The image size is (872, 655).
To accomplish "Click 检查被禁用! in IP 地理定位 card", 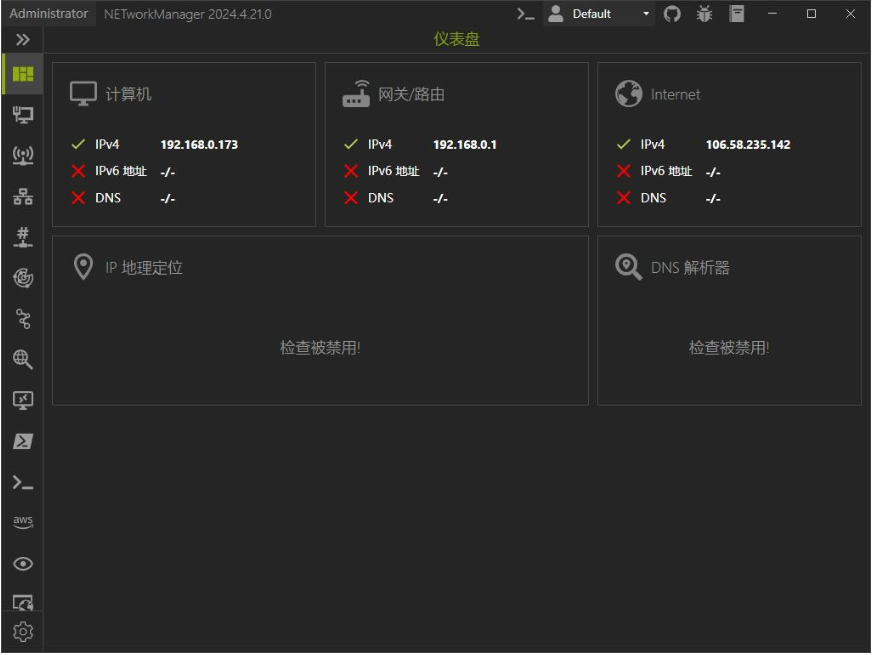I will (x=320, y=348).
